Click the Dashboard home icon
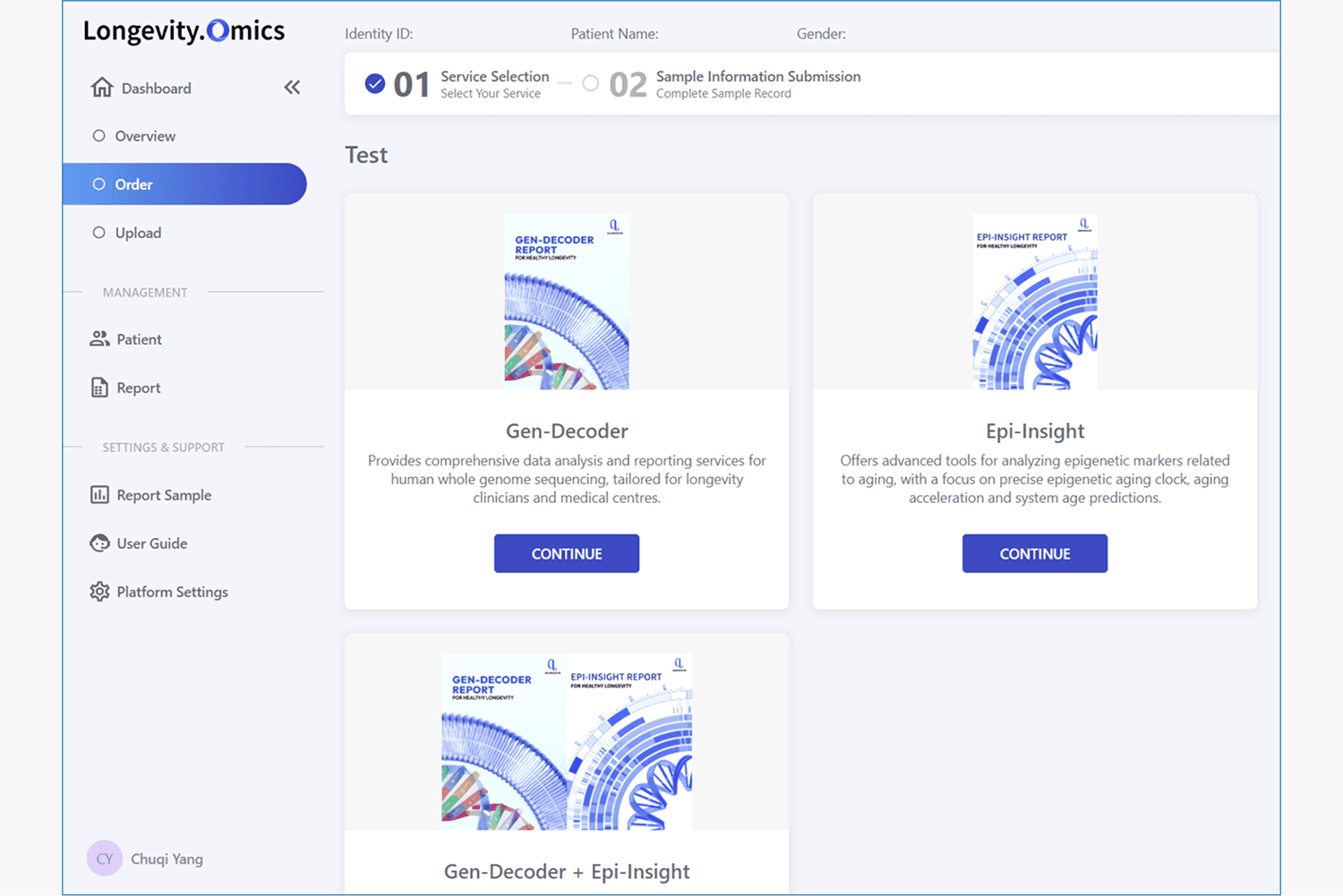Image resolution: width=1343 pixels, height=896 pixels. coord(102,88)
